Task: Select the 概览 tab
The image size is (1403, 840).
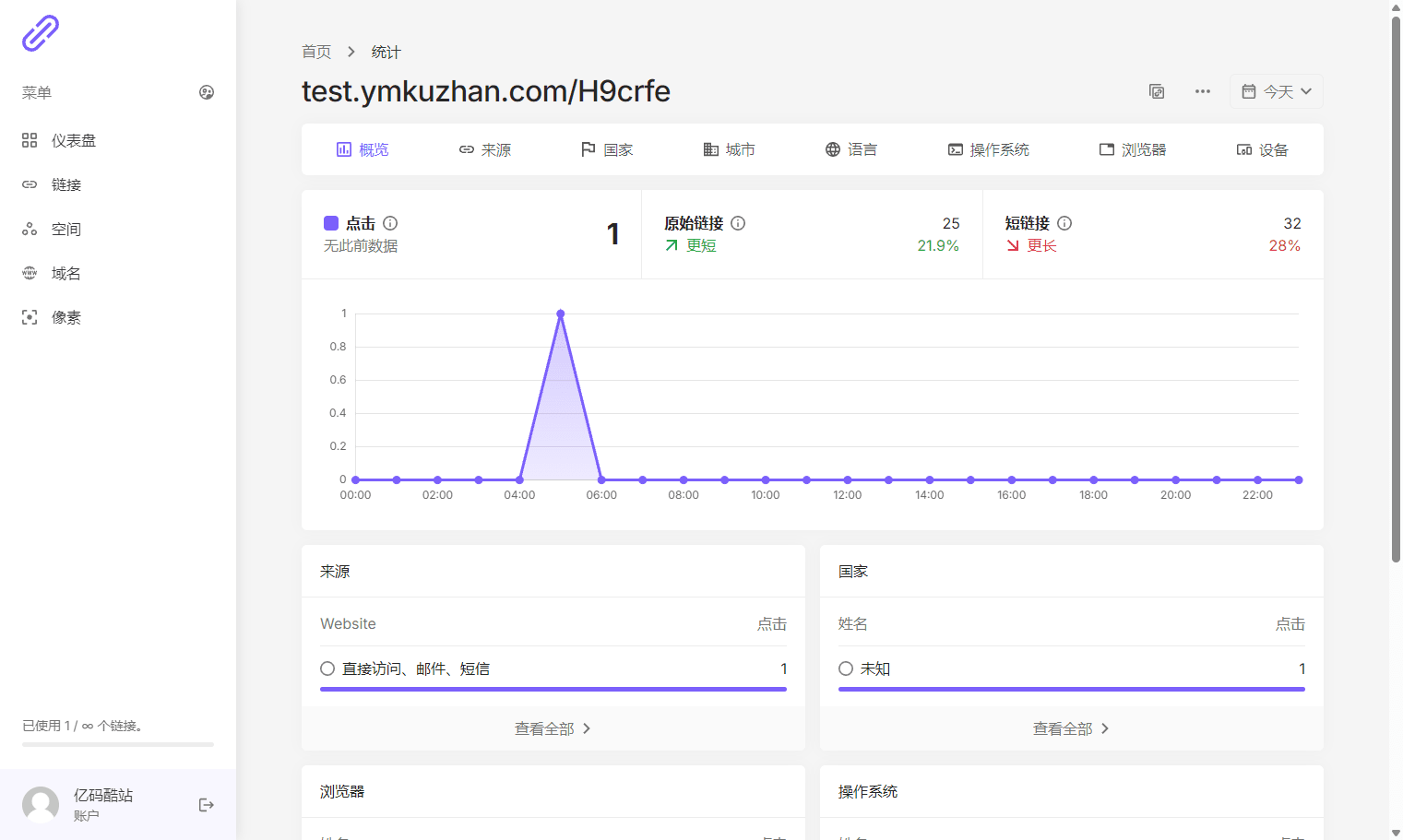Action: (363, 149)
